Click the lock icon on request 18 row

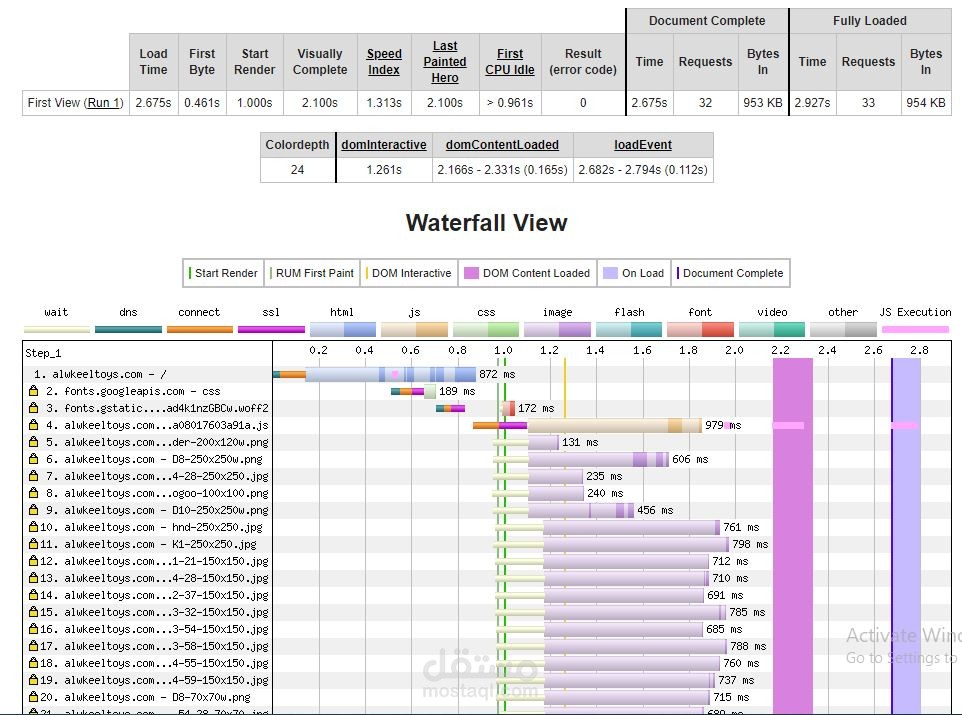(x=33, y=663)
